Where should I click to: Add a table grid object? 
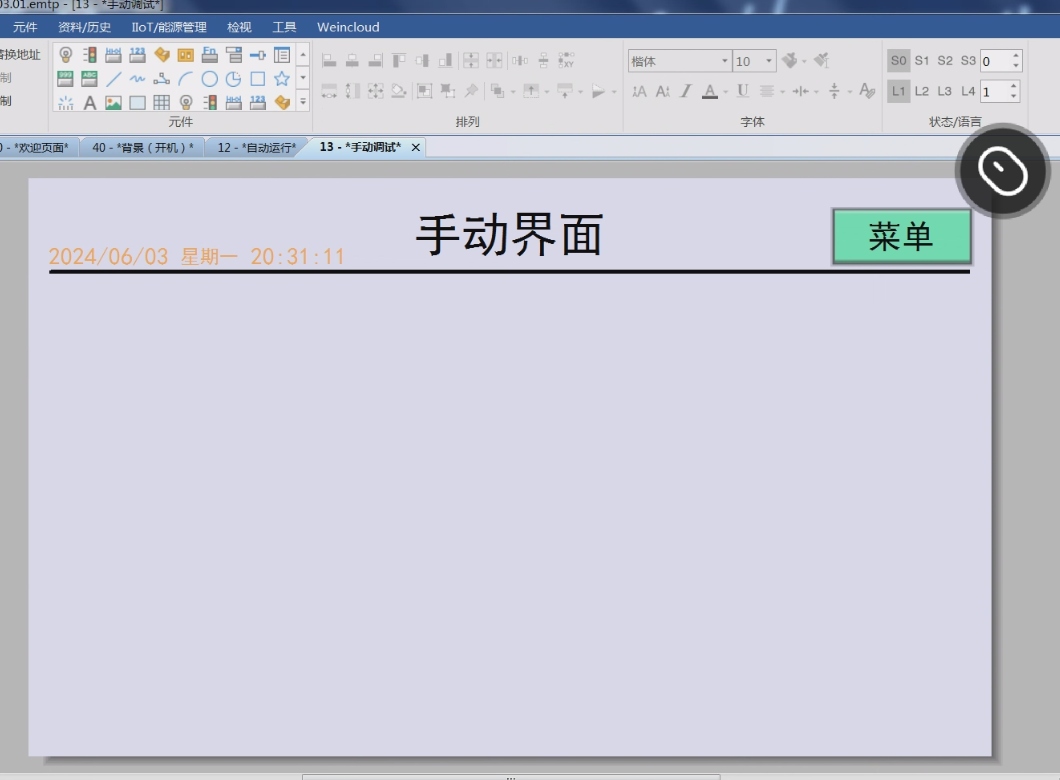(x=161, y=102)
